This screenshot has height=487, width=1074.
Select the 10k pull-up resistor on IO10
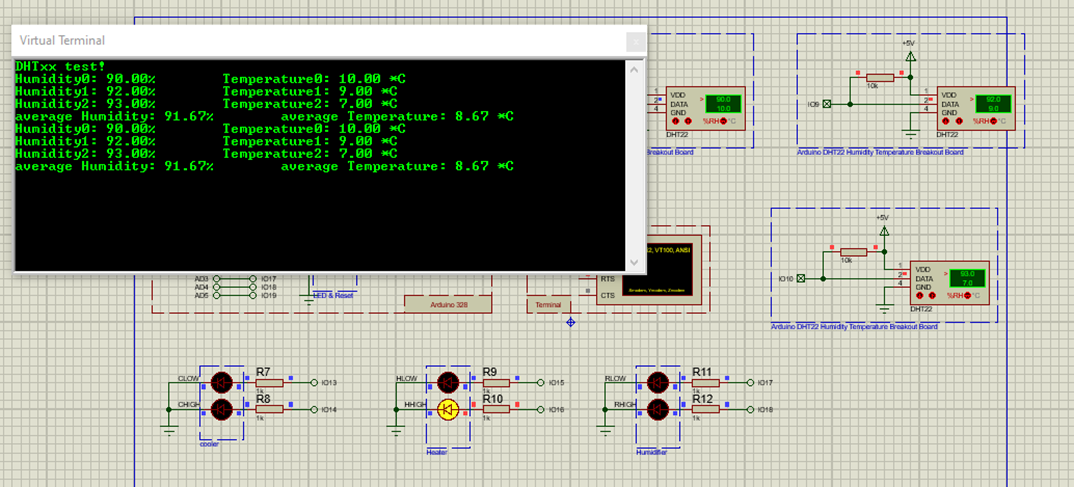(853, 252)
